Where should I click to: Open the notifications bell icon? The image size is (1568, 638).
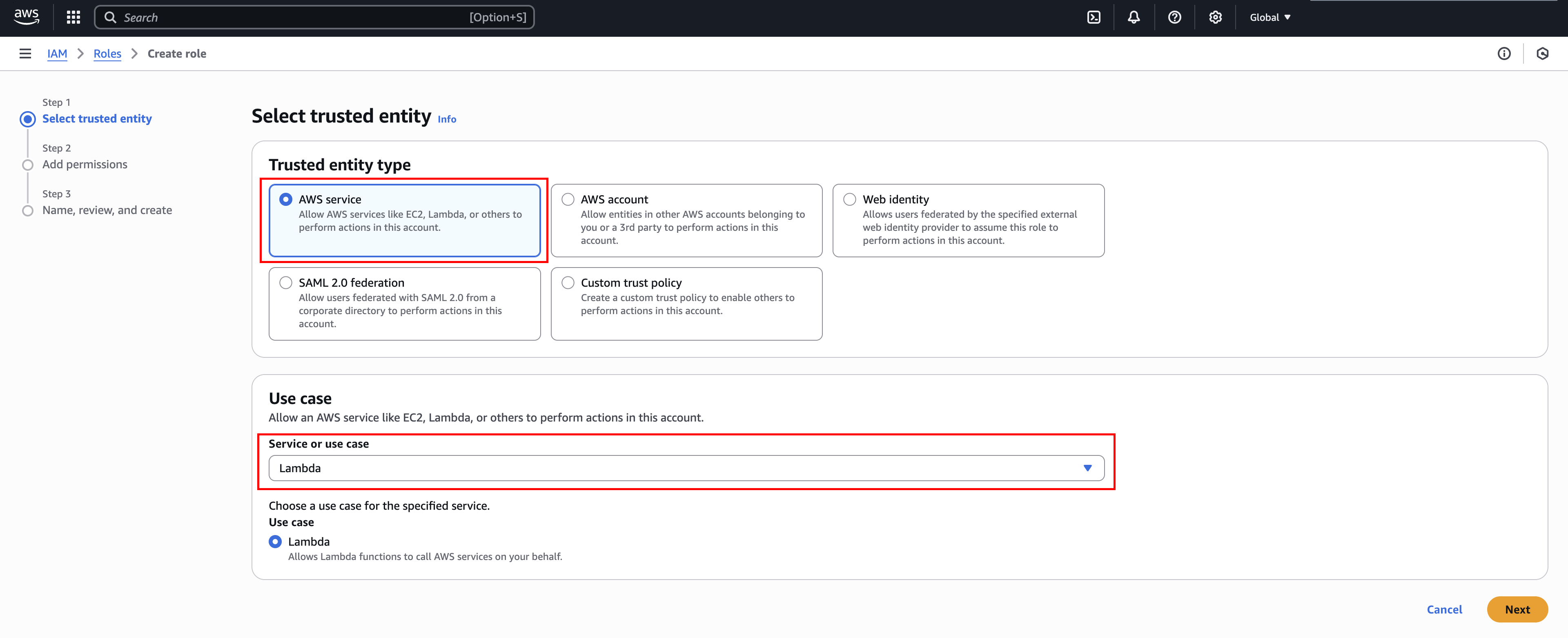coord(1134,17)
